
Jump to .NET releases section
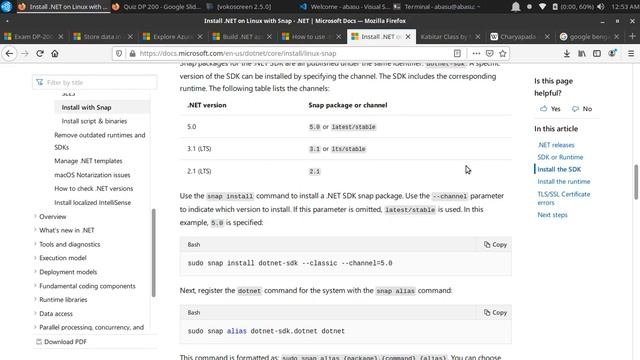click(x=556, y=145)
